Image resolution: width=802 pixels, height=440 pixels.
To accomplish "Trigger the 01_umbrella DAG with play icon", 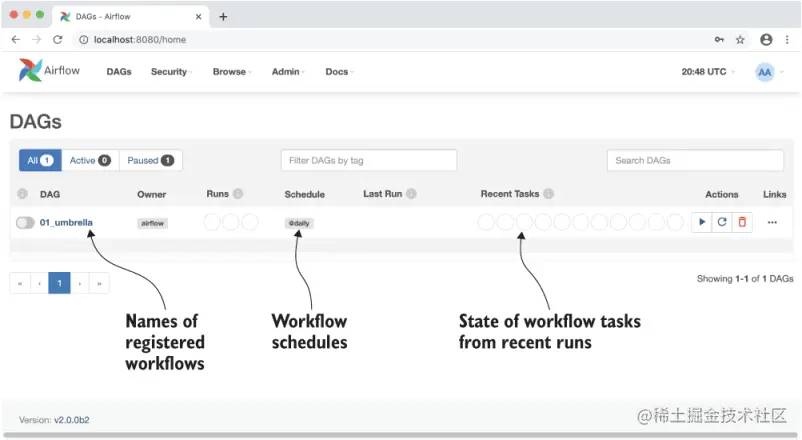I will pos(702,222).
